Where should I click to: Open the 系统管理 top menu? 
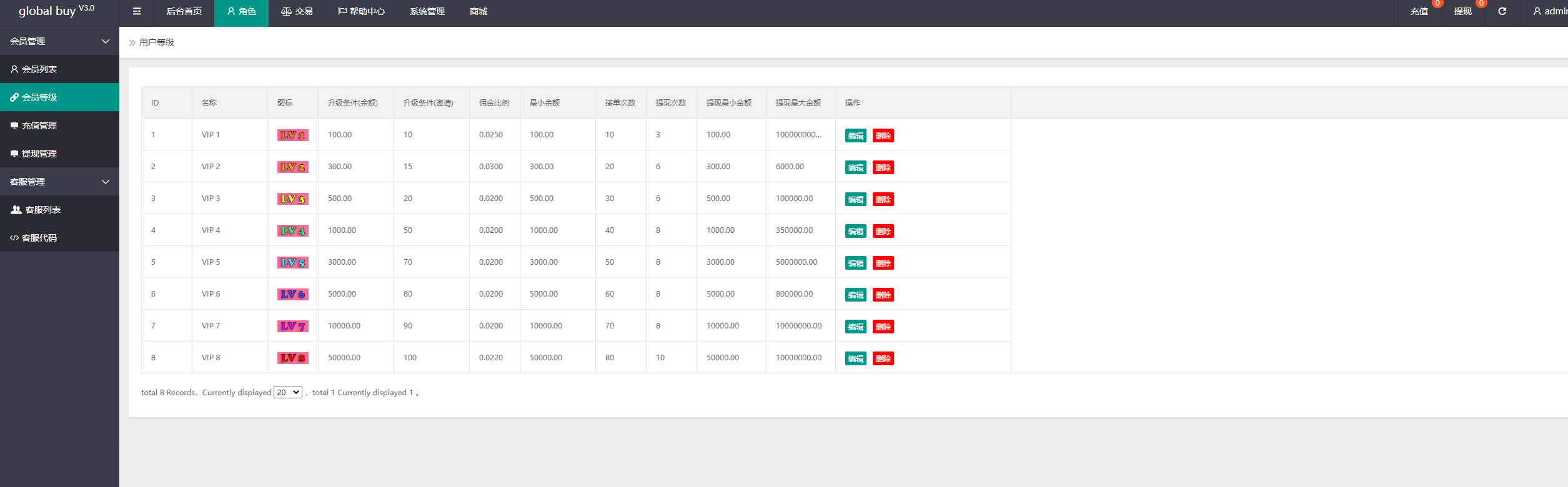click(427, 11)
